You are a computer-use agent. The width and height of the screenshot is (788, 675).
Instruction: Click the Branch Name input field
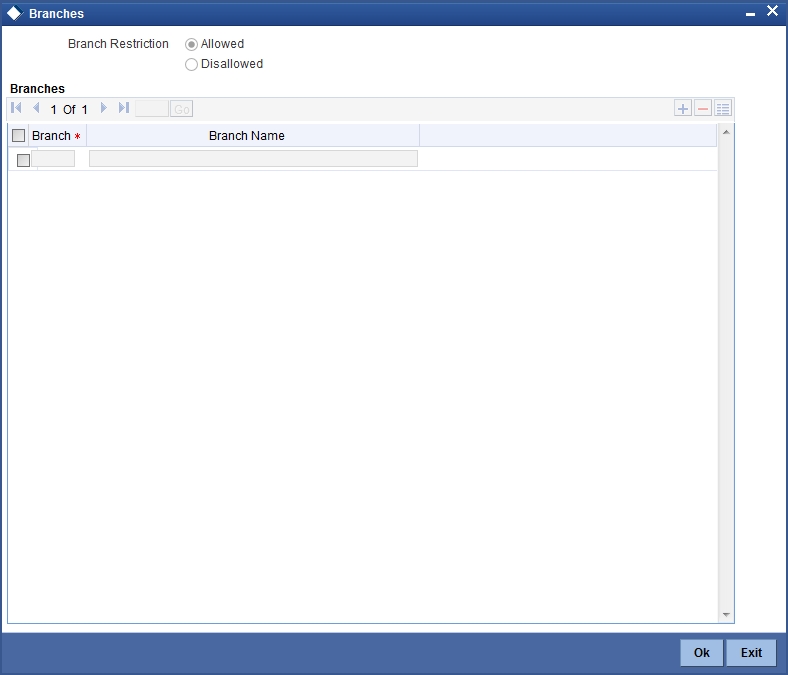(253, 159)
